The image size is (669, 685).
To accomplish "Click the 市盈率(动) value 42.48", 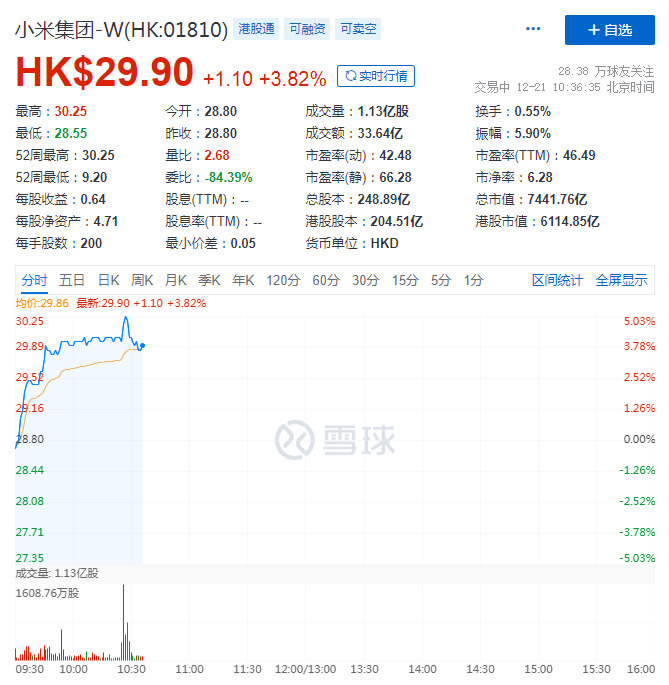I will pyautogui.click(x=395, y=156).
